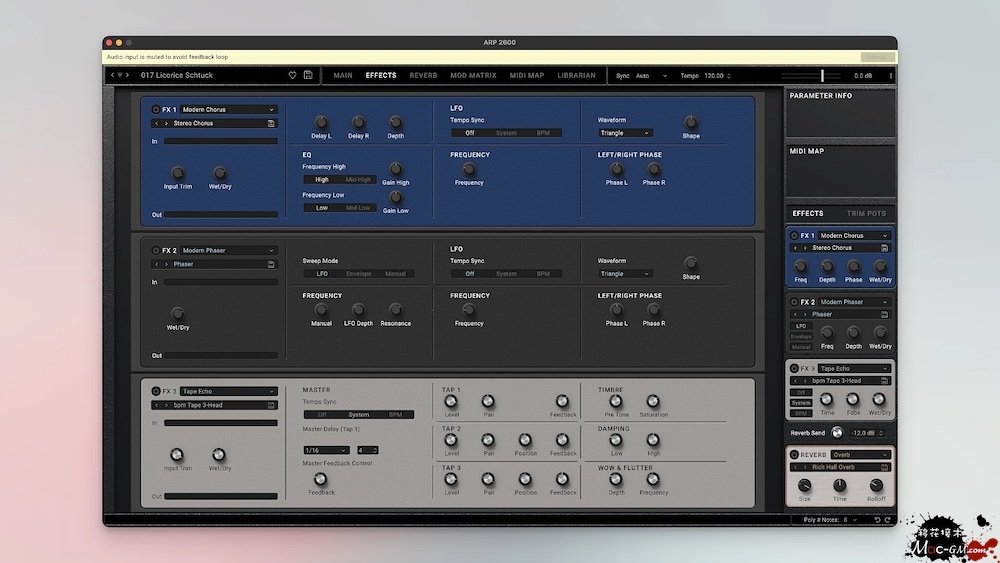Image resolution: width=1000 pixels, height=563 pixels.
Task: Toggle the FX 2 power button
Action: 156,251
